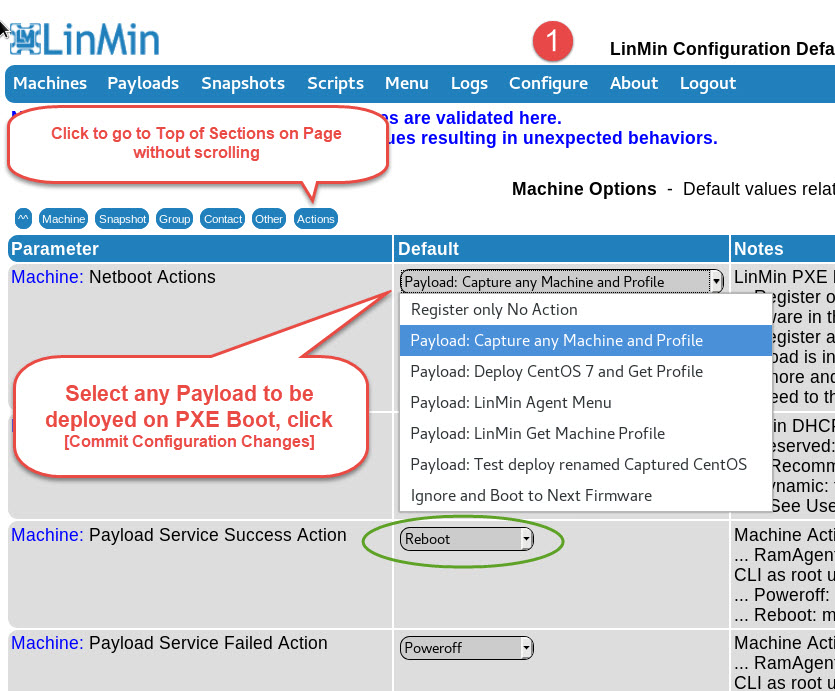This screenshot has width=835, height=691.
Task: Pick 'Payload: LinMin Agent Menu' option
Action: tap(510, 402)
